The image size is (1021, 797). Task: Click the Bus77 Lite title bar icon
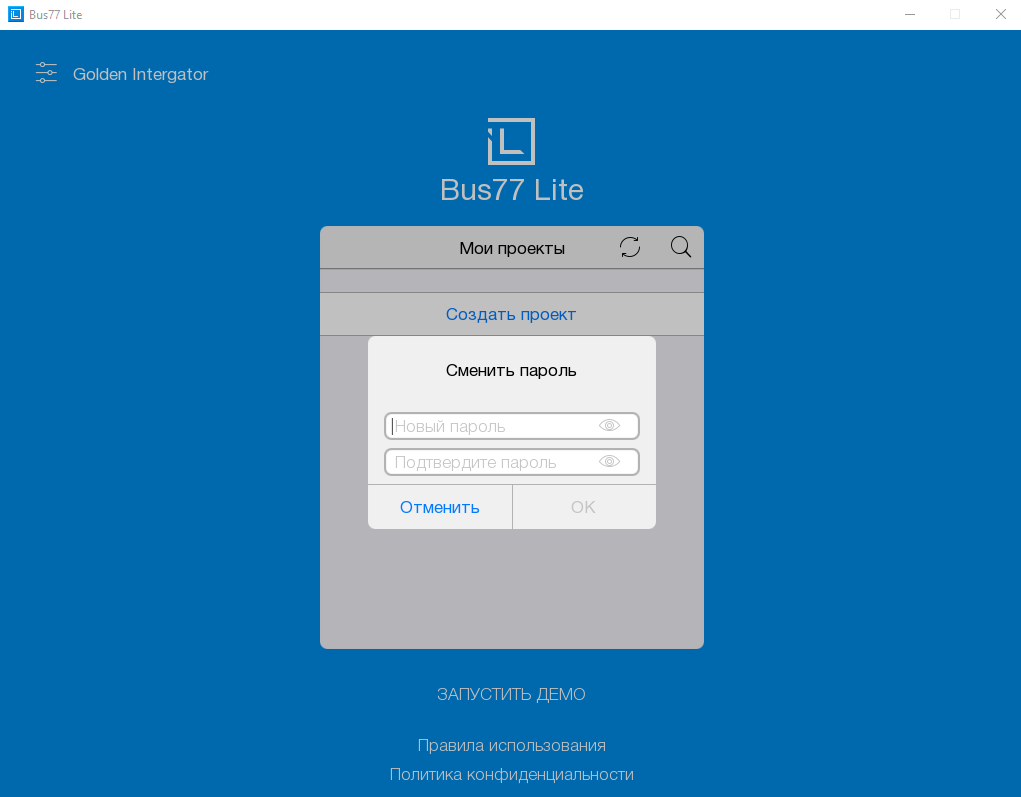pos(15,14)
